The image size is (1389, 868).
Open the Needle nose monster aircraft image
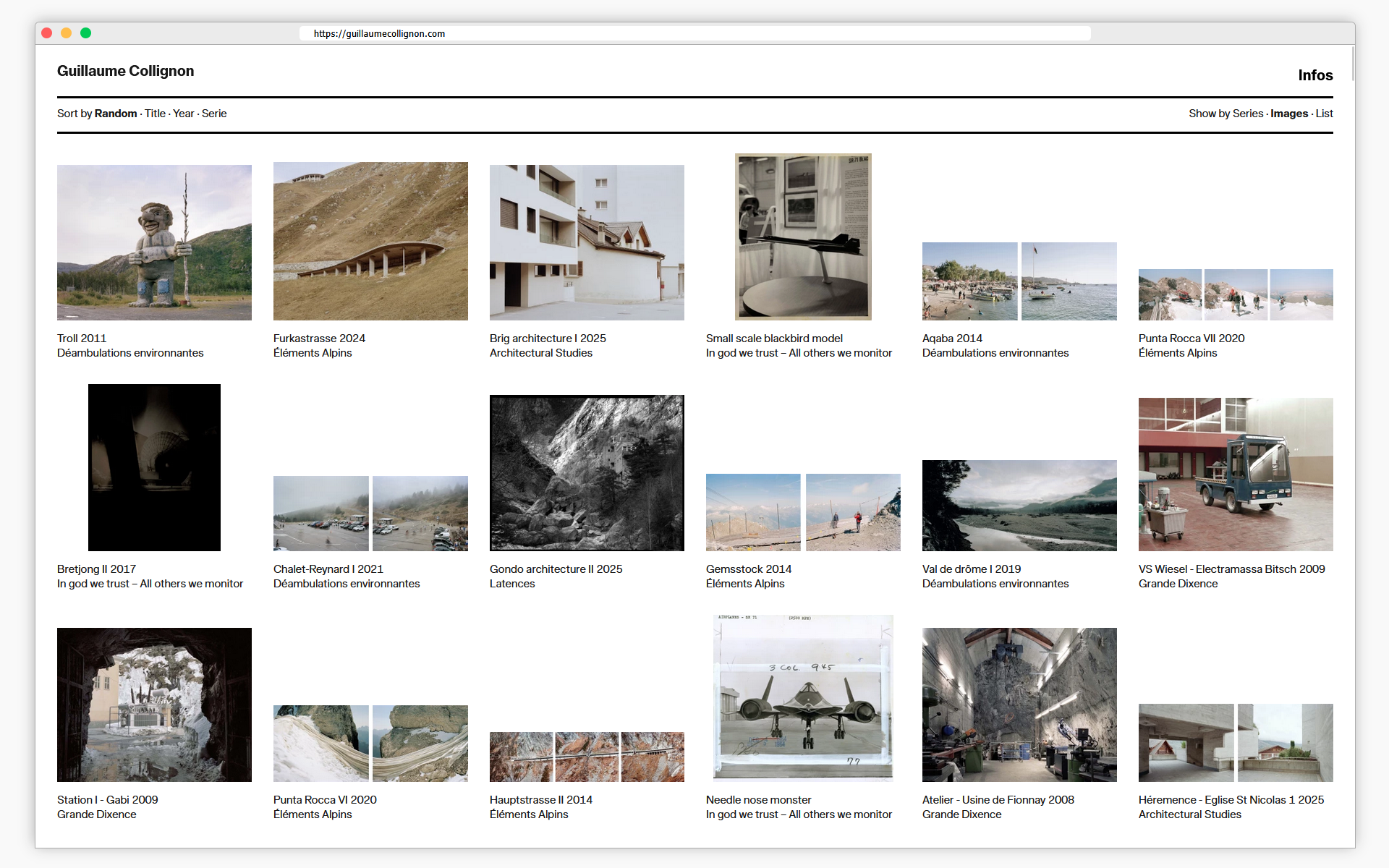pos(803,697)
